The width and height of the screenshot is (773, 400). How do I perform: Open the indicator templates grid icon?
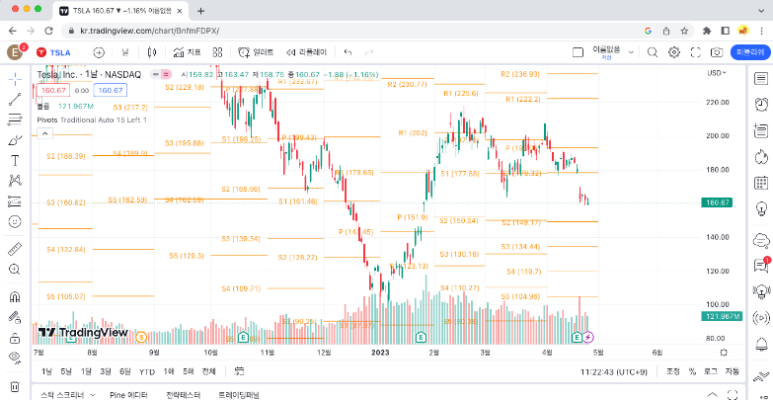coord(217,52)
